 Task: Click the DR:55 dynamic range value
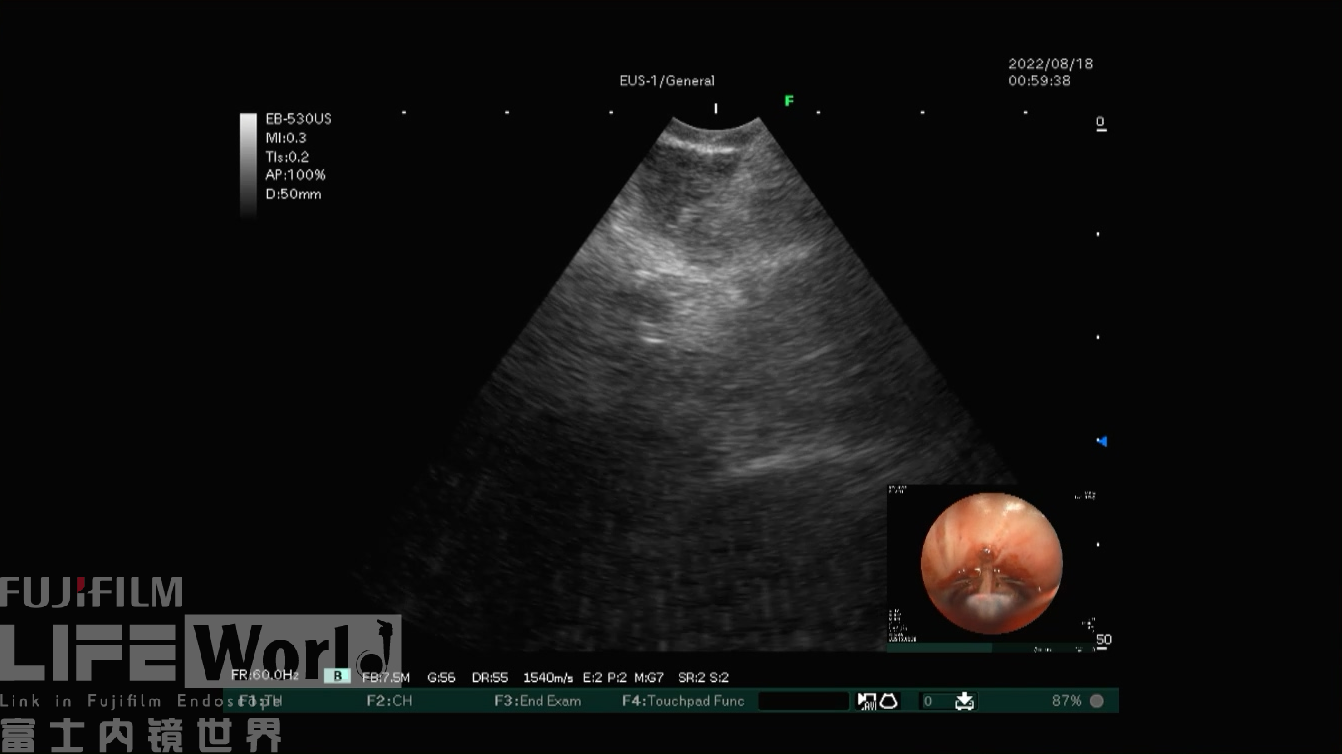click(490, 677)
